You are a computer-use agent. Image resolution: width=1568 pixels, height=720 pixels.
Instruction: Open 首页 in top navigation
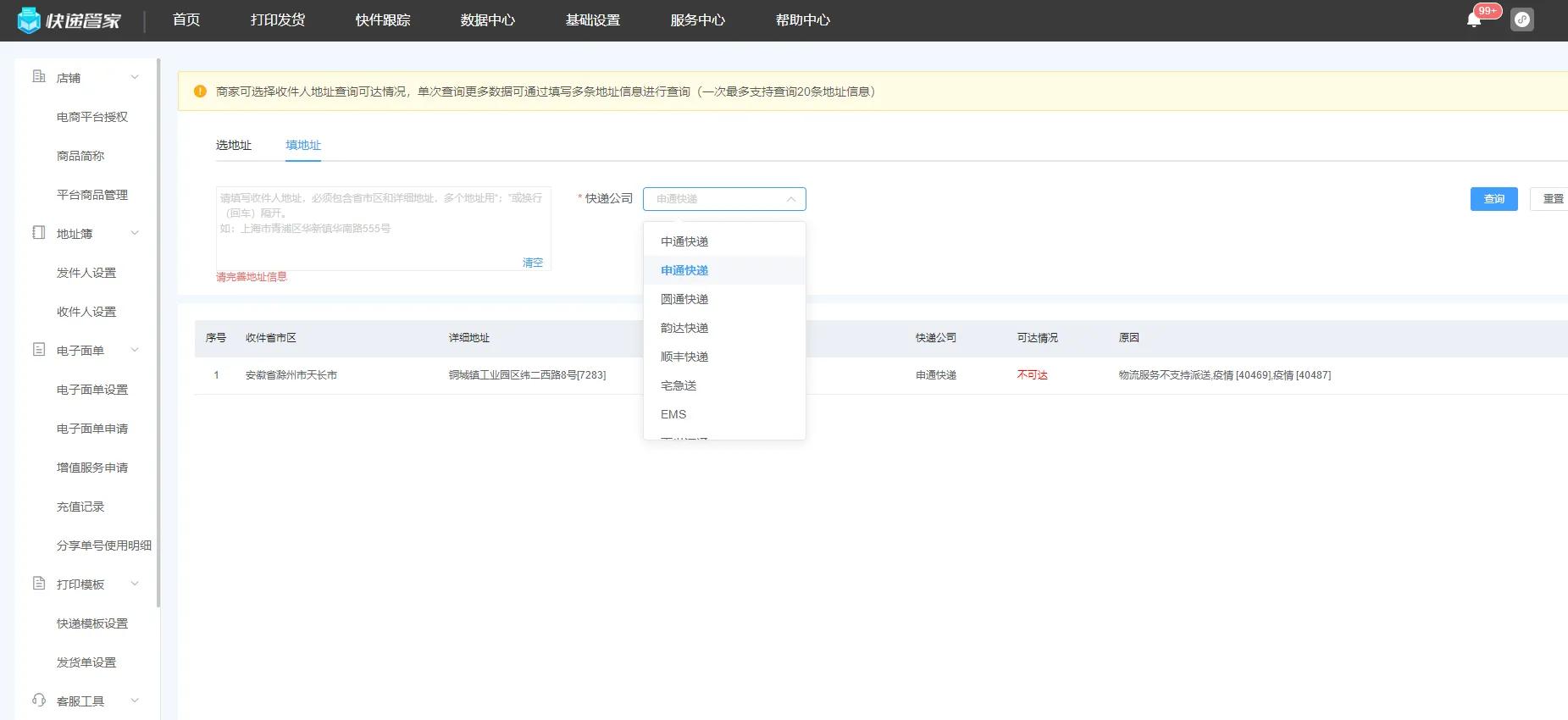[x=186, y=20]
